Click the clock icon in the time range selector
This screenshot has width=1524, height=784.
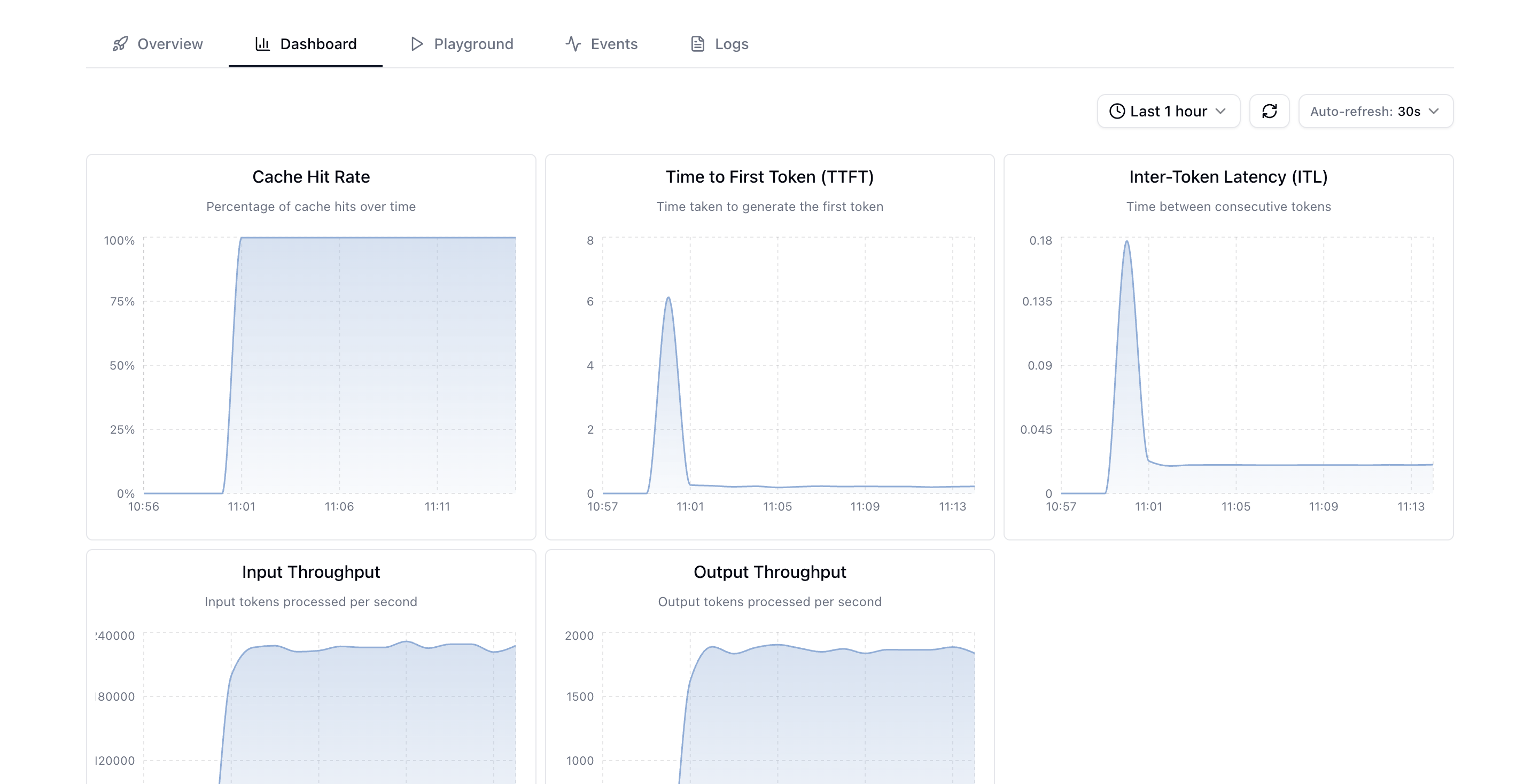click(1117, 111)
